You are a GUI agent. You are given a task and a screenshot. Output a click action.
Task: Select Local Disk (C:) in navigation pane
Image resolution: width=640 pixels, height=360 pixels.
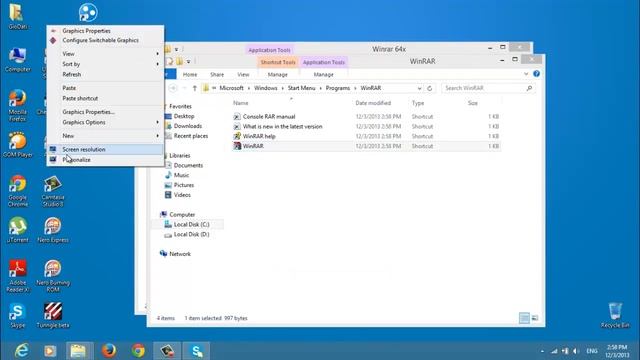tap(191, 224)
